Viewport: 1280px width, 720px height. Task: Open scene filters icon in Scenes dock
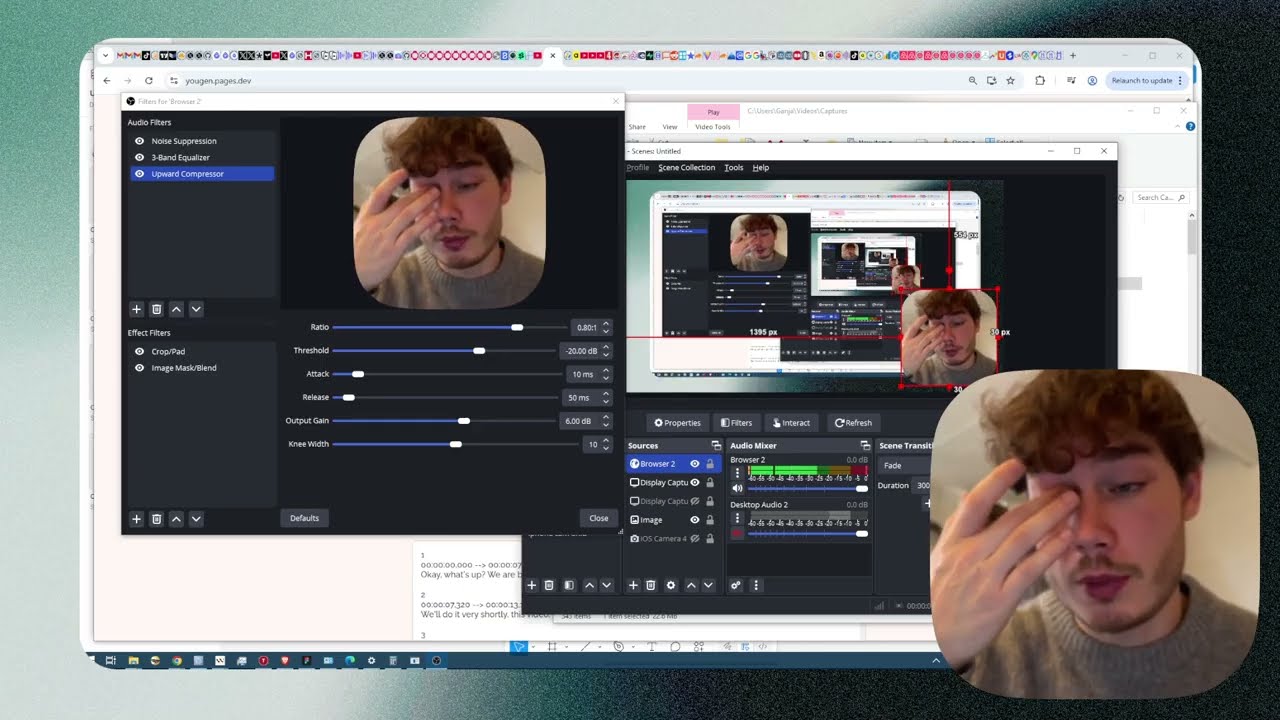click(x=569, y=585)
